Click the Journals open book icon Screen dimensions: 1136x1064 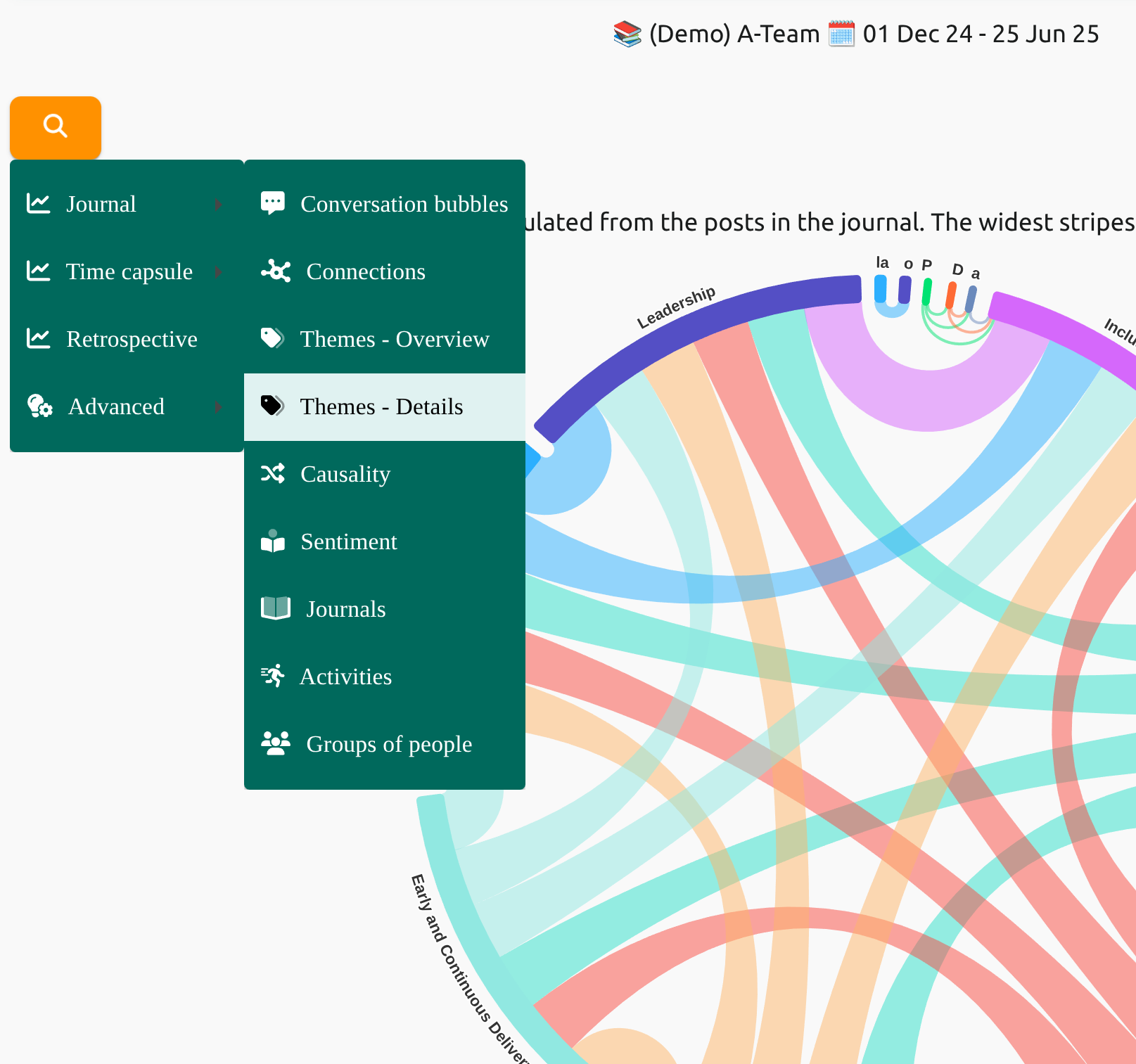point(276,608)
